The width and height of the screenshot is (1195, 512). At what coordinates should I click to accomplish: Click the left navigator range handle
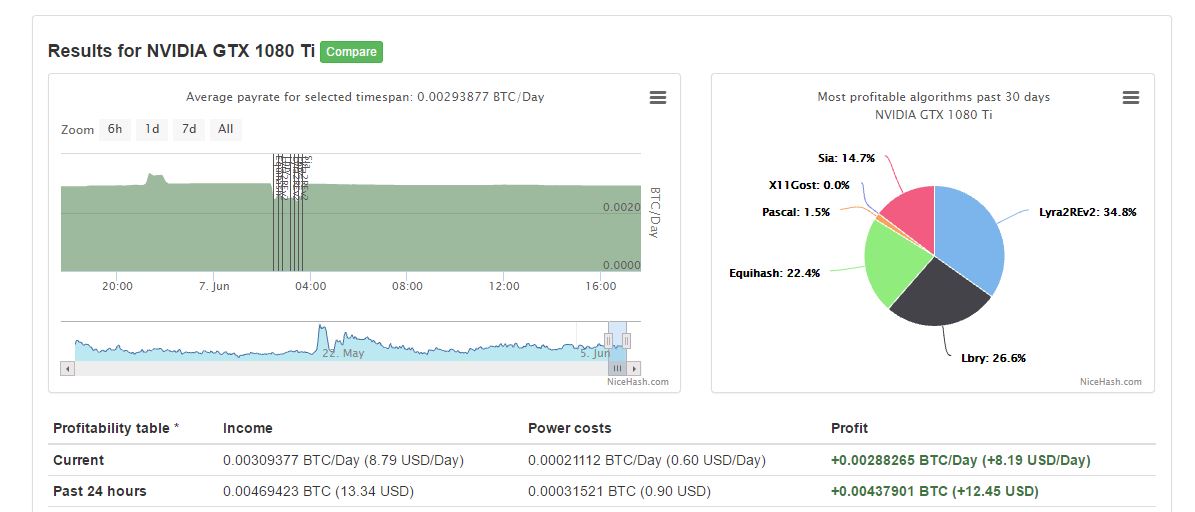[608, 340]
